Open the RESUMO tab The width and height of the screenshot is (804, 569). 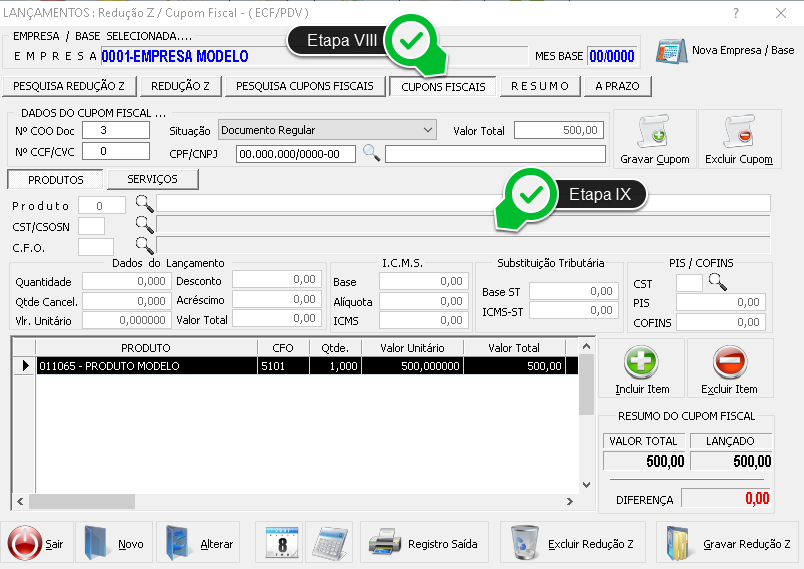point(539,86)
